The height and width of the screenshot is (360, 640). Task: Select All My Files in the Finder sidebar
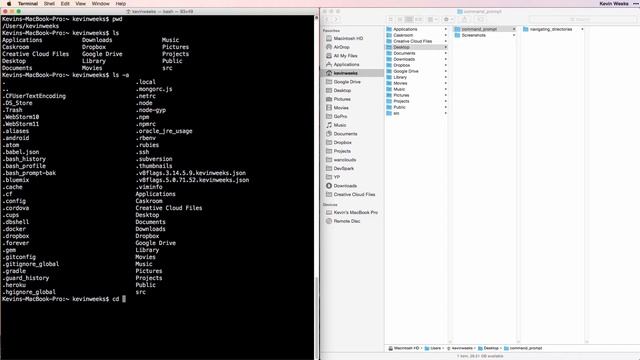point(342,56)
